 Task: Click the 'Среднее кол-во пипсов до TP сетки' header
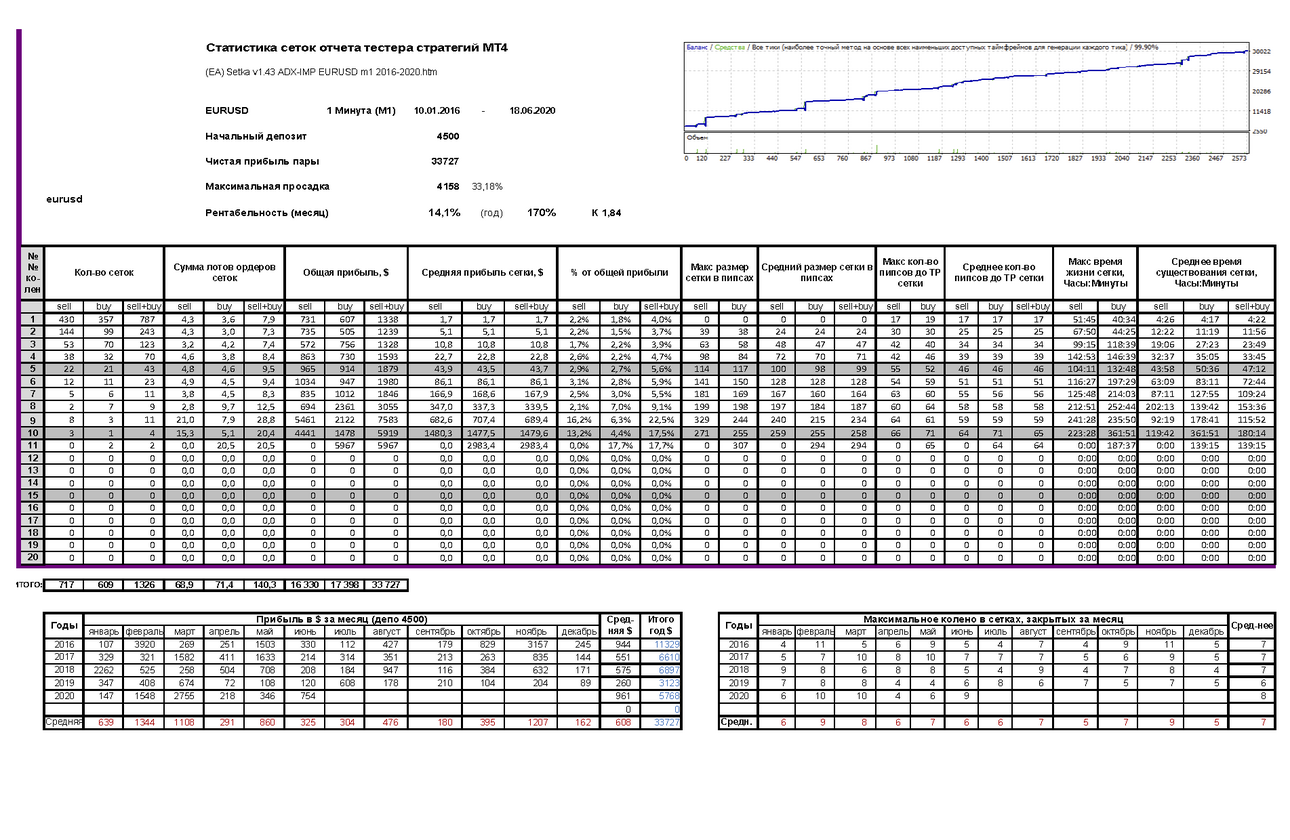(997, 272)
